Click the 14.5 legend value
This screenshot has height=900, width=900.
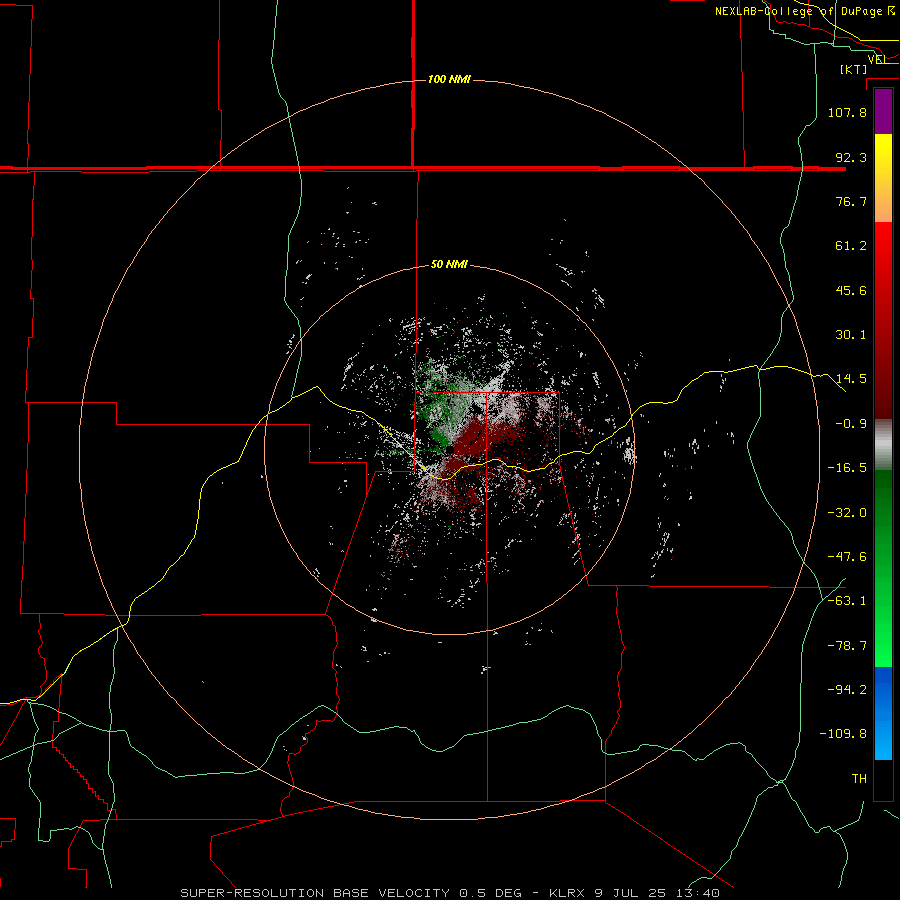[x=851, y=379]
